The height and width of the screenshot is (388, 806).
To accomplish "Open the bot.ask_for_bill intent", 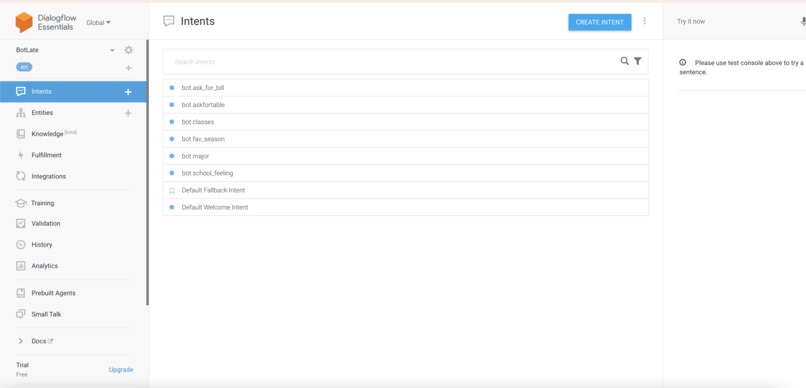I will pos(406,88).
